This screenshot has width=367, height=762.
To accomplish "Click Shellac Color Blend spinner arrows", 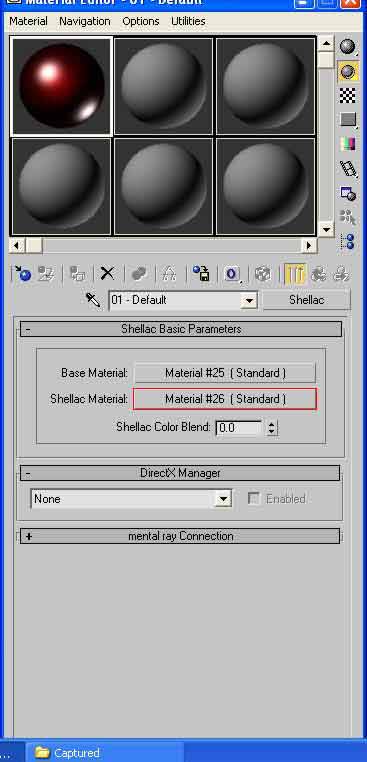I will click(272, 428).
